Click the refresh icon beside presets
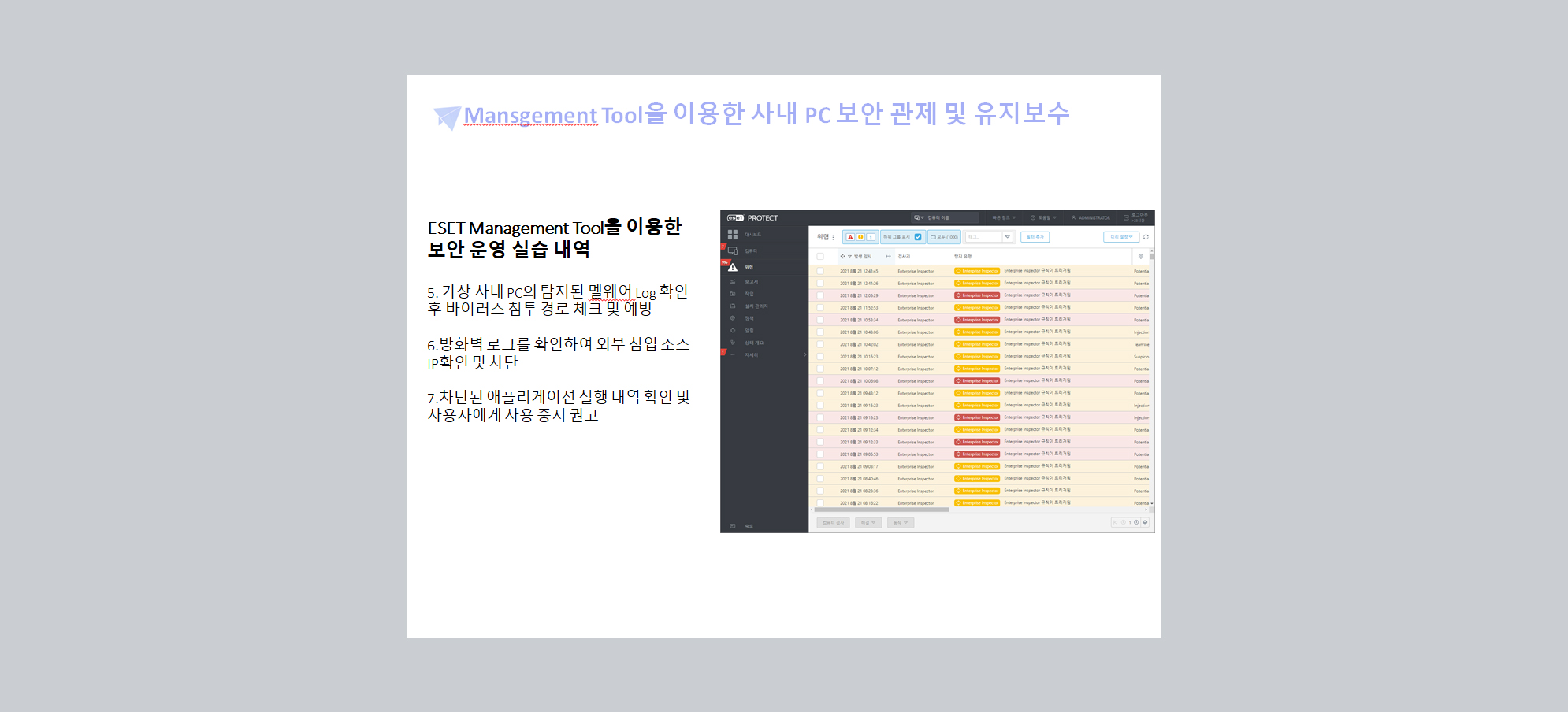The height and width of the screenshot is (712, 1568). click(1146, 237)
